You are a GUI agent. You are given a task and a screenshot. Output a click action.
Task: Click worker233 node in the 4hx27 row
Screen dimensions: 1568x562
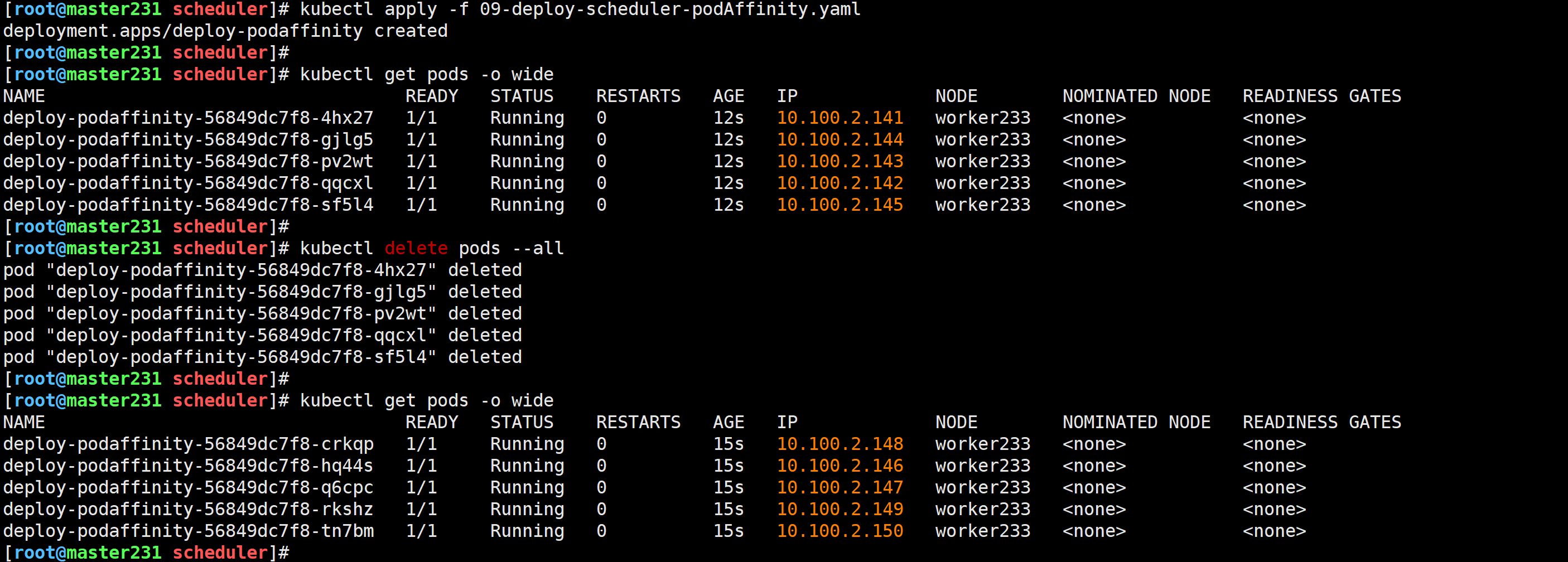tap(983, 118)
